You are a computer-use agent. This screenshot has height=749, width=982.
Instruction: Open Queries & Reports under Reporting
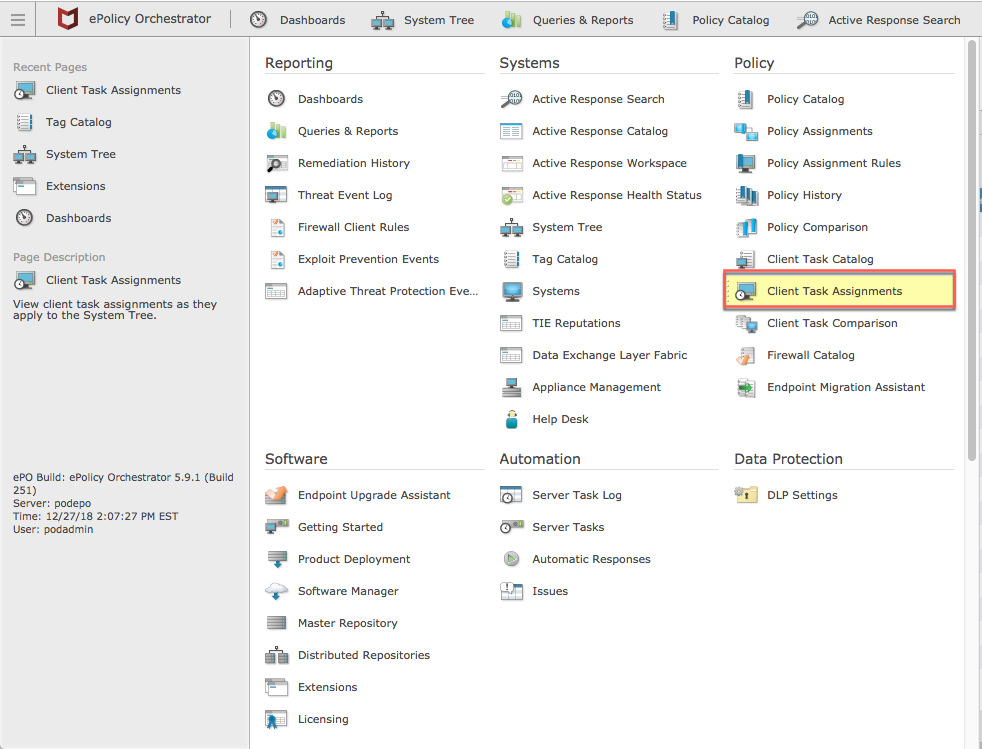(x=348, y=132)
